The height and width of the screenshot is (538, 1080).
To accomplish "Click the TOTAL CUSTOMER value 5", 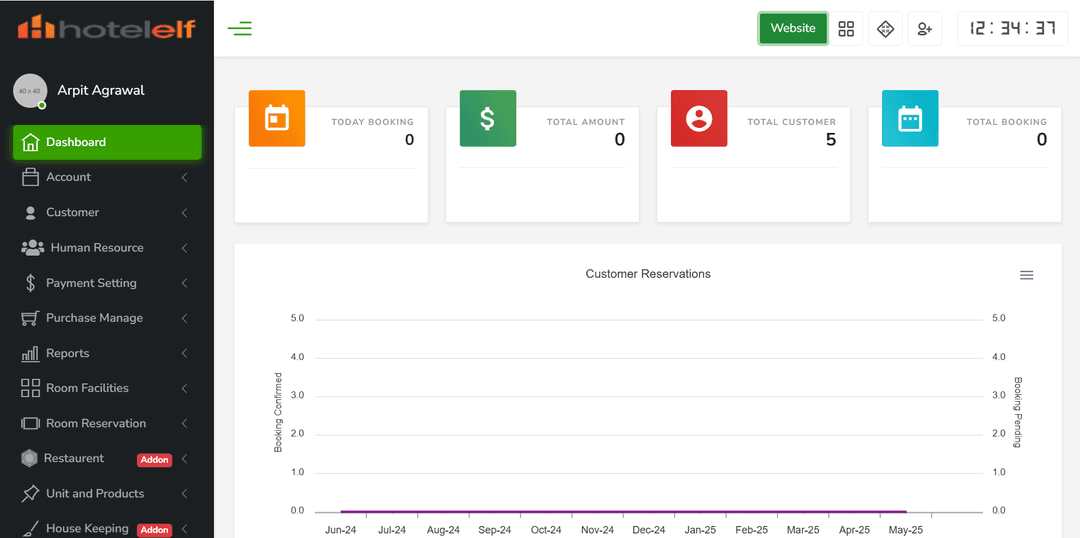I will [831, 140].
